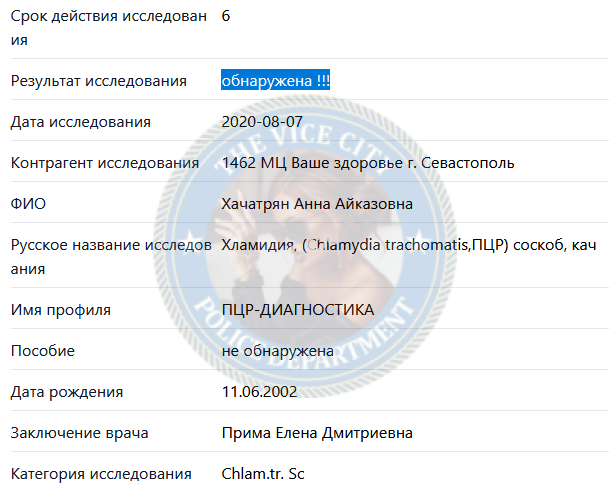Click the value '1462 МЦ Ваше здоровье г. Севастополь'

click(x=368, y=163)
